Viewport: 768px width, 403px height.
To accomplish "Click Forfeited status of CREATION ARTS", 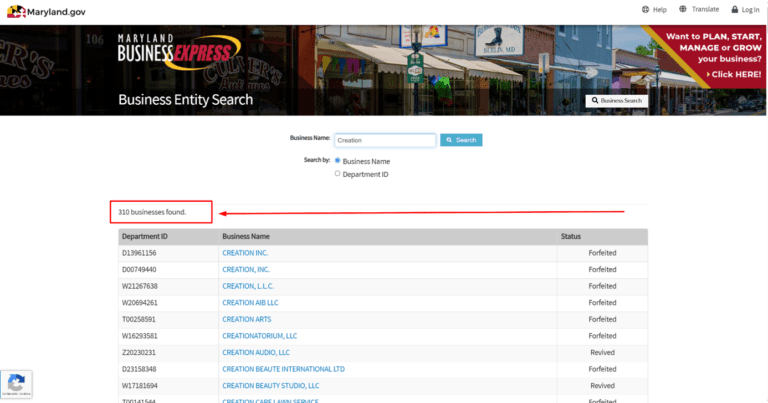I will pos(602,319).
